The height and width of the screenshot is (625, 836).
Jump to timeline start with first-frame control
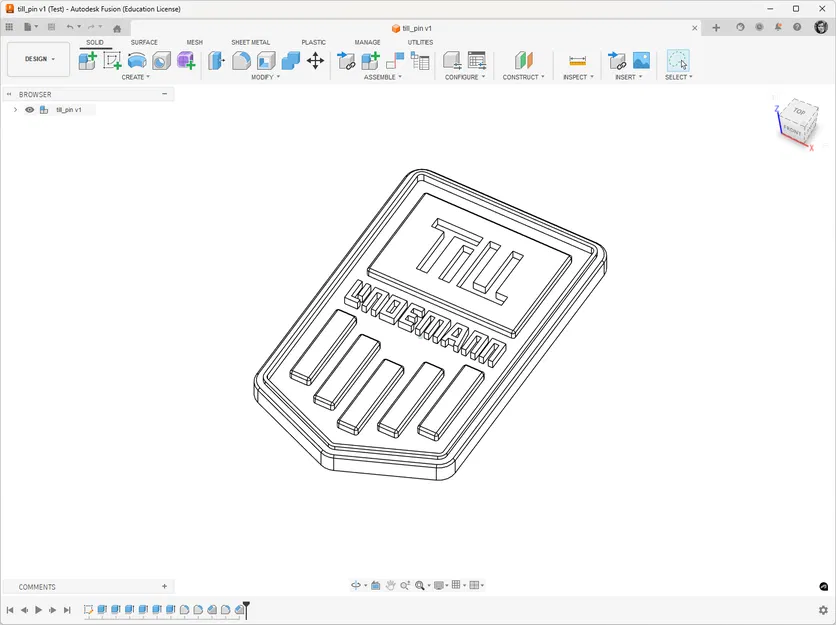pyautogui.click(x=11, y=609)
